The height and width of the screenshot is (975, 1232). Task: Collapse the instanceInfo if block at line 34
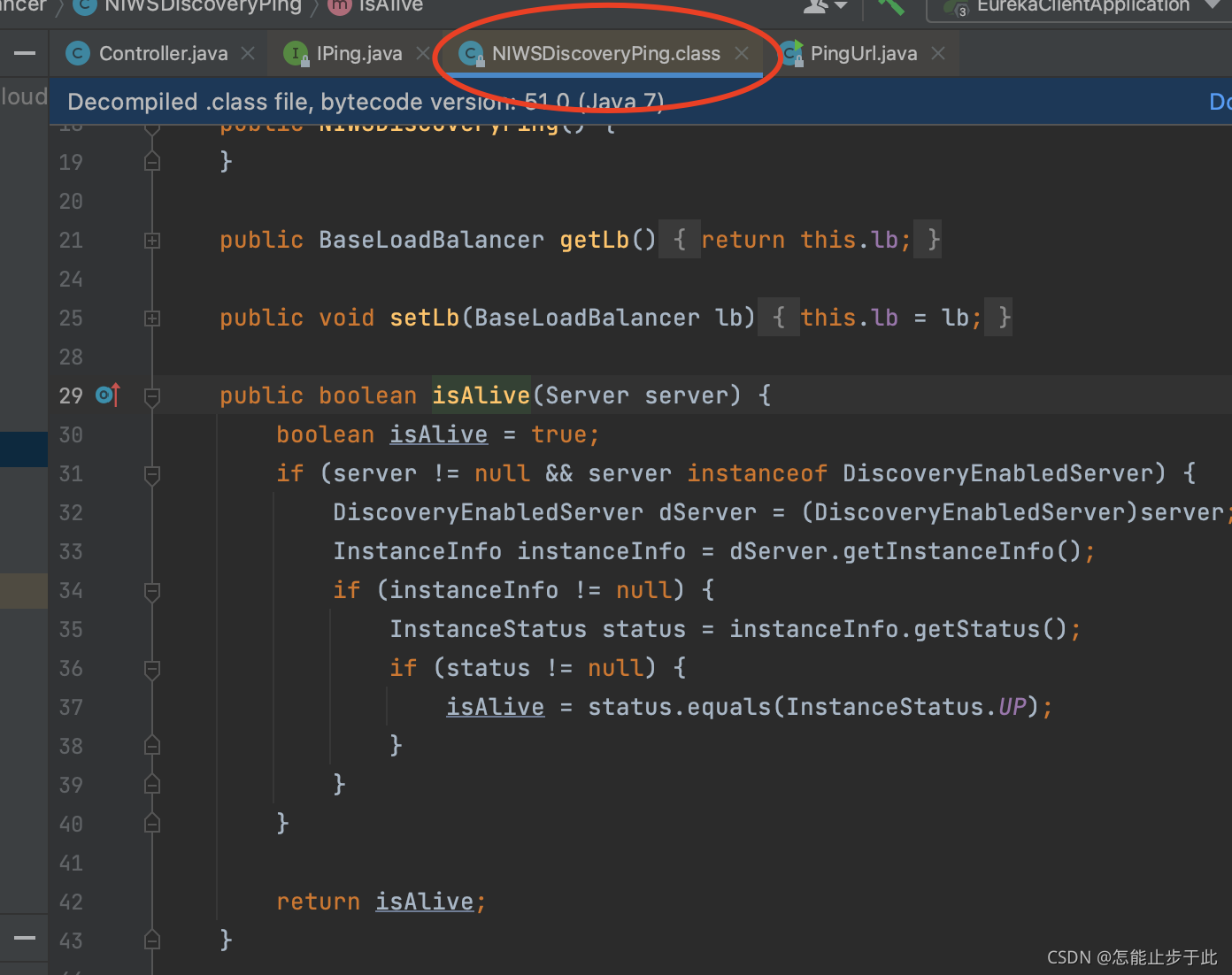coord(152,591)
